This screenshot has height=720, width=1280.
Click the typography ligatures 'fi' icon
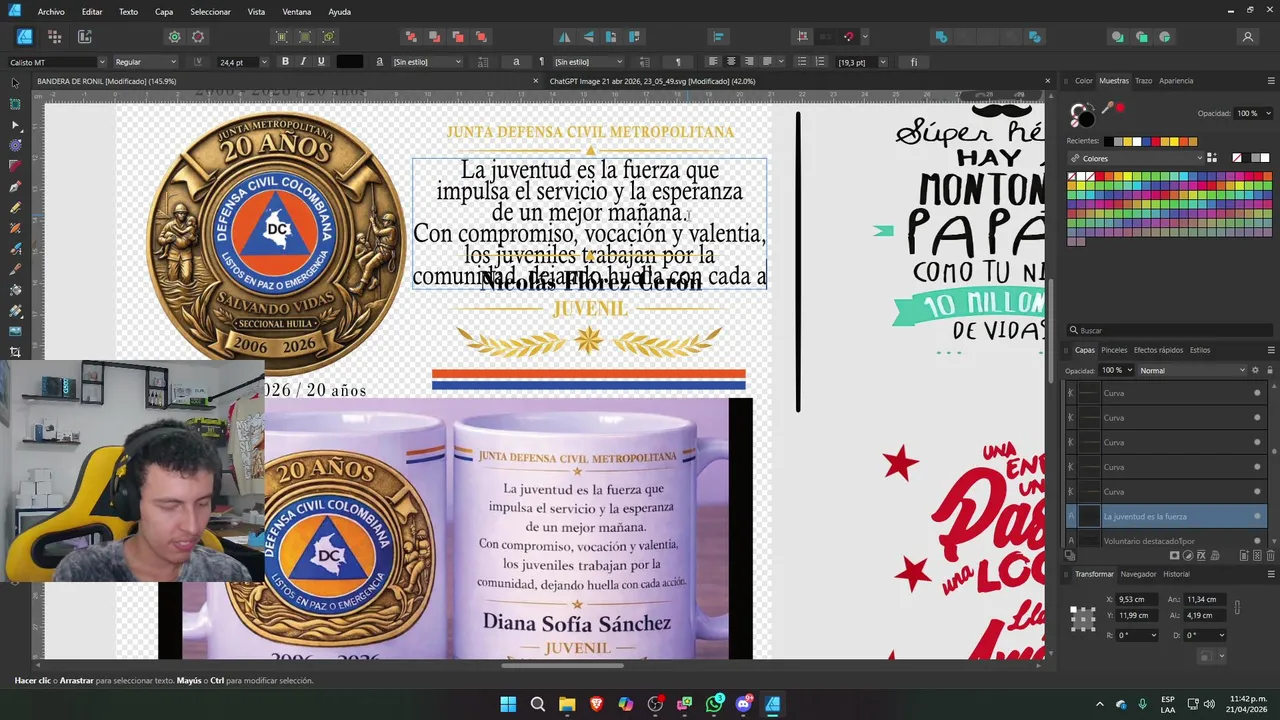914,62
